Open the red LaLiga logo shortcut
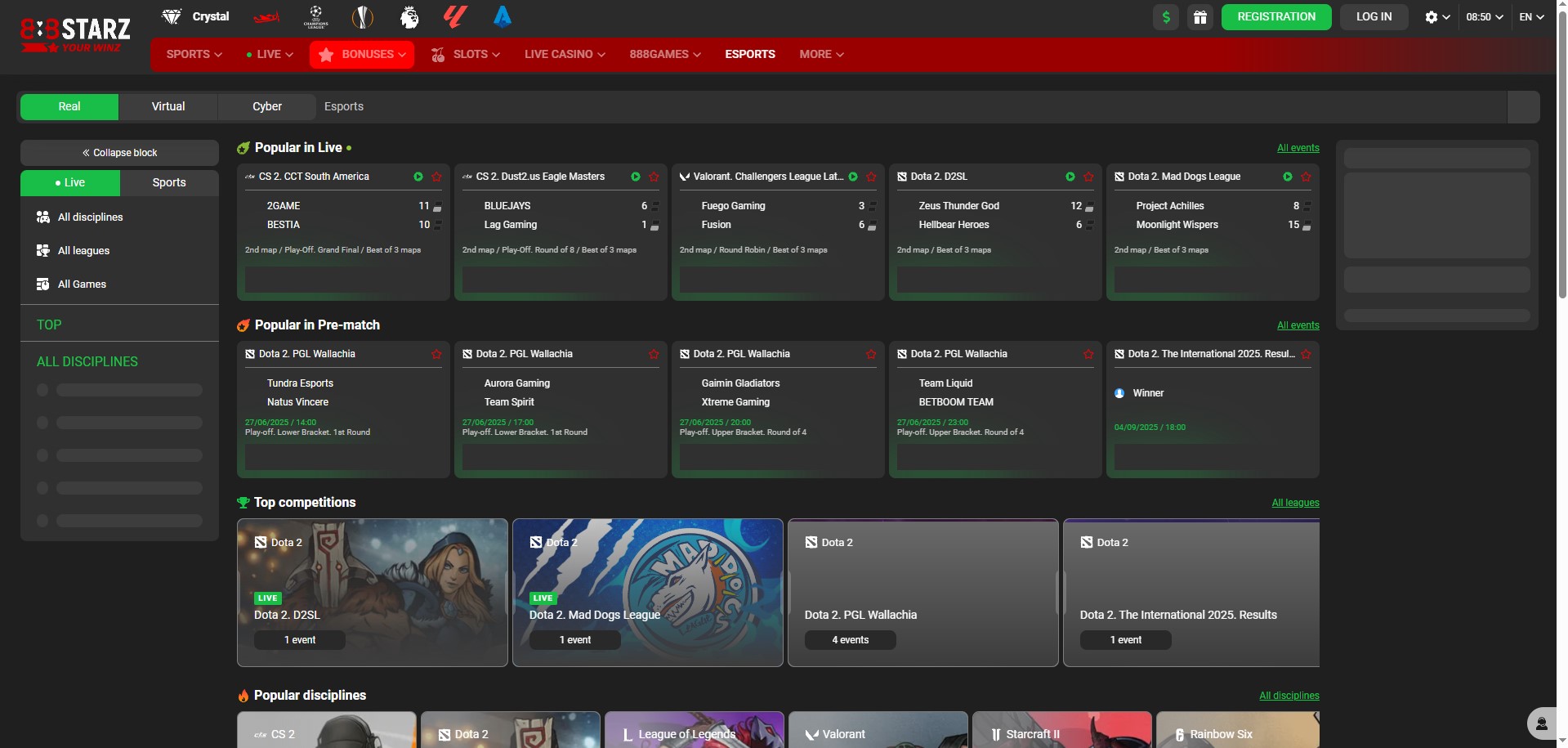 point(455,16)
